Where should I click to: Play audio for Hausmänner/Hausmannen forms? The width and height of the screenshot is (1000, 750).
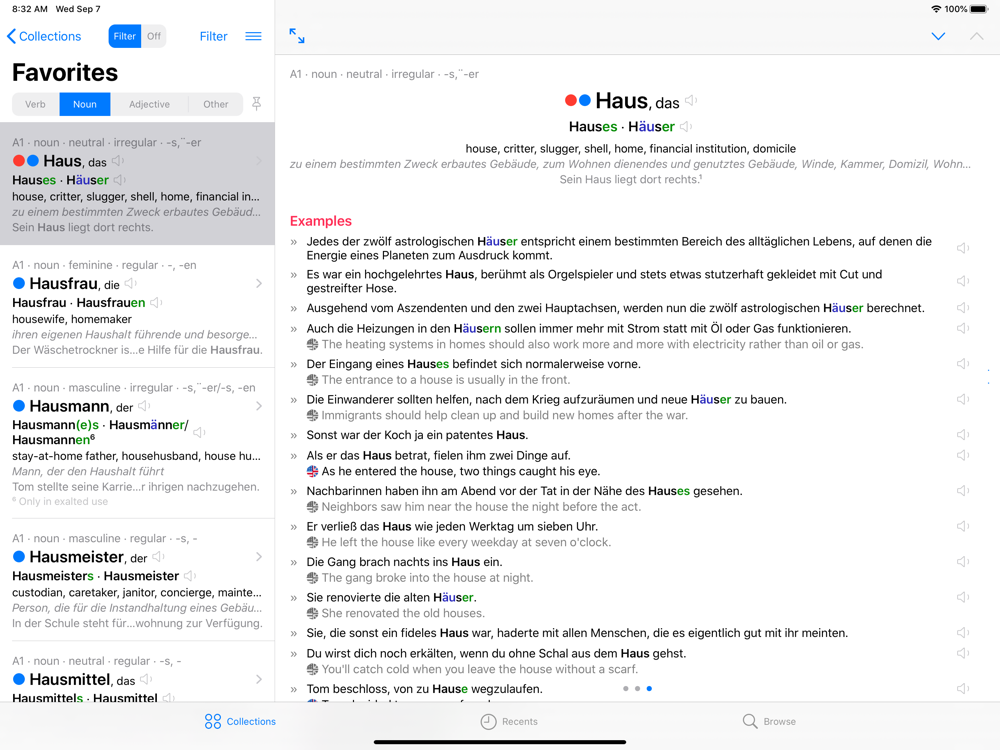tap(199, 432)
